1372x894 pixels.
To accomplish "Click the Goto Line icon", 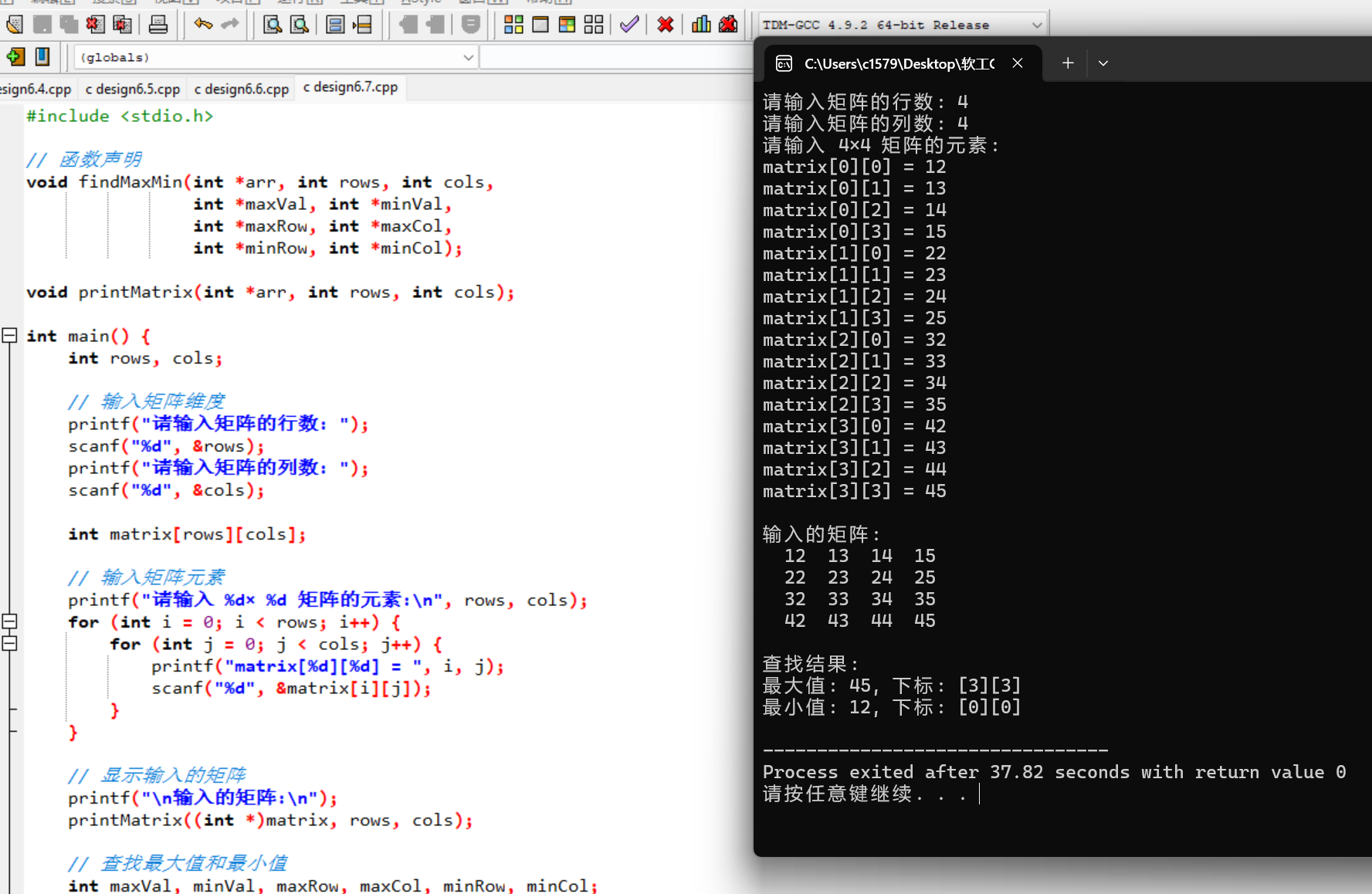I will click(x=362, y=25).
